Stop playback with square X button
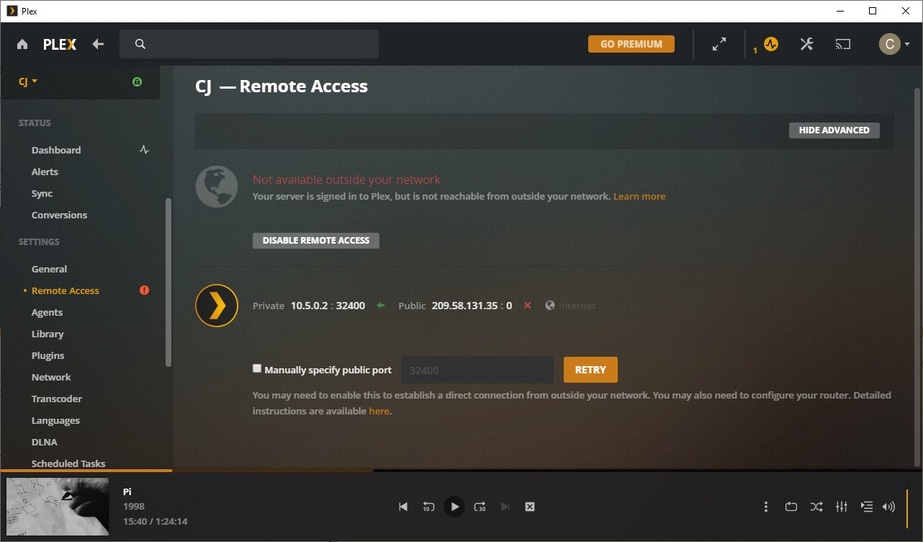This screenshot has width=923, height=542. tap(530, 507)
